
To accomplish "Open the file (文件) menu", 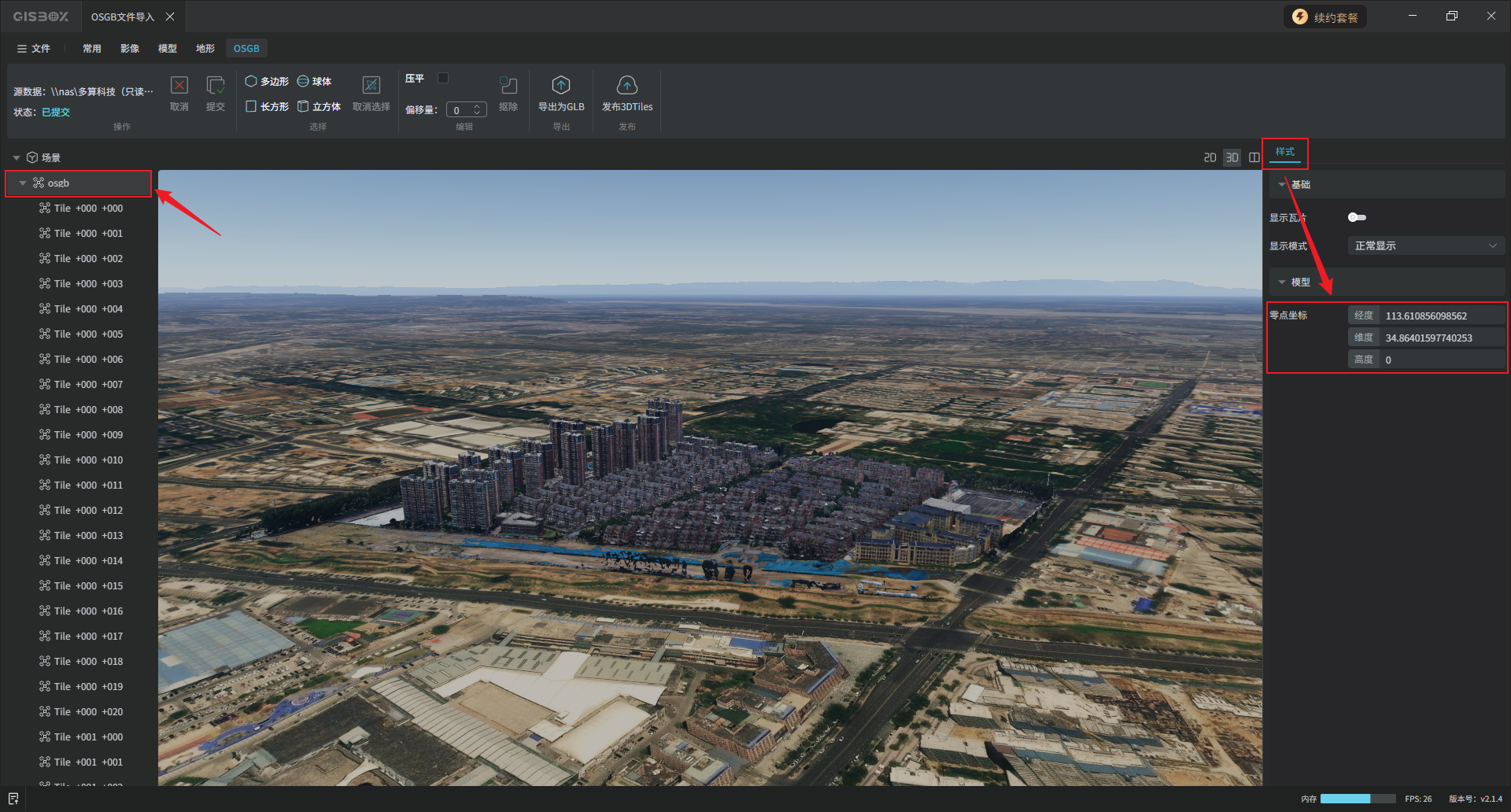I will (x=34, y=49).
